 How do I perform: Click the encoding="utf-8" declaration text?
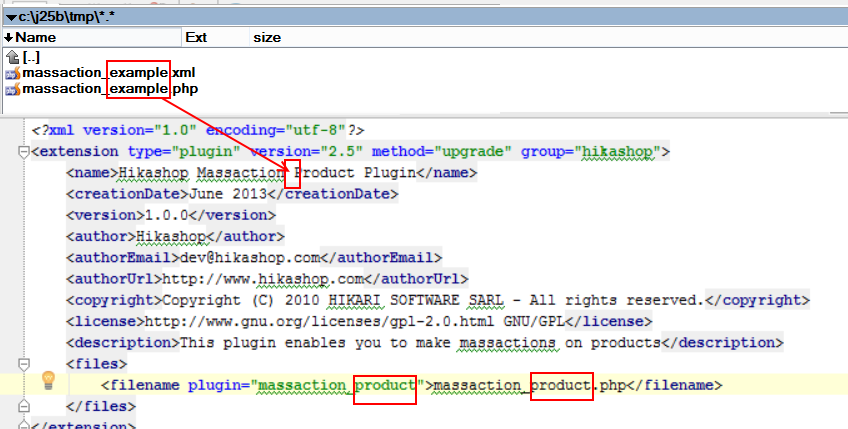[x=276, y=130]
